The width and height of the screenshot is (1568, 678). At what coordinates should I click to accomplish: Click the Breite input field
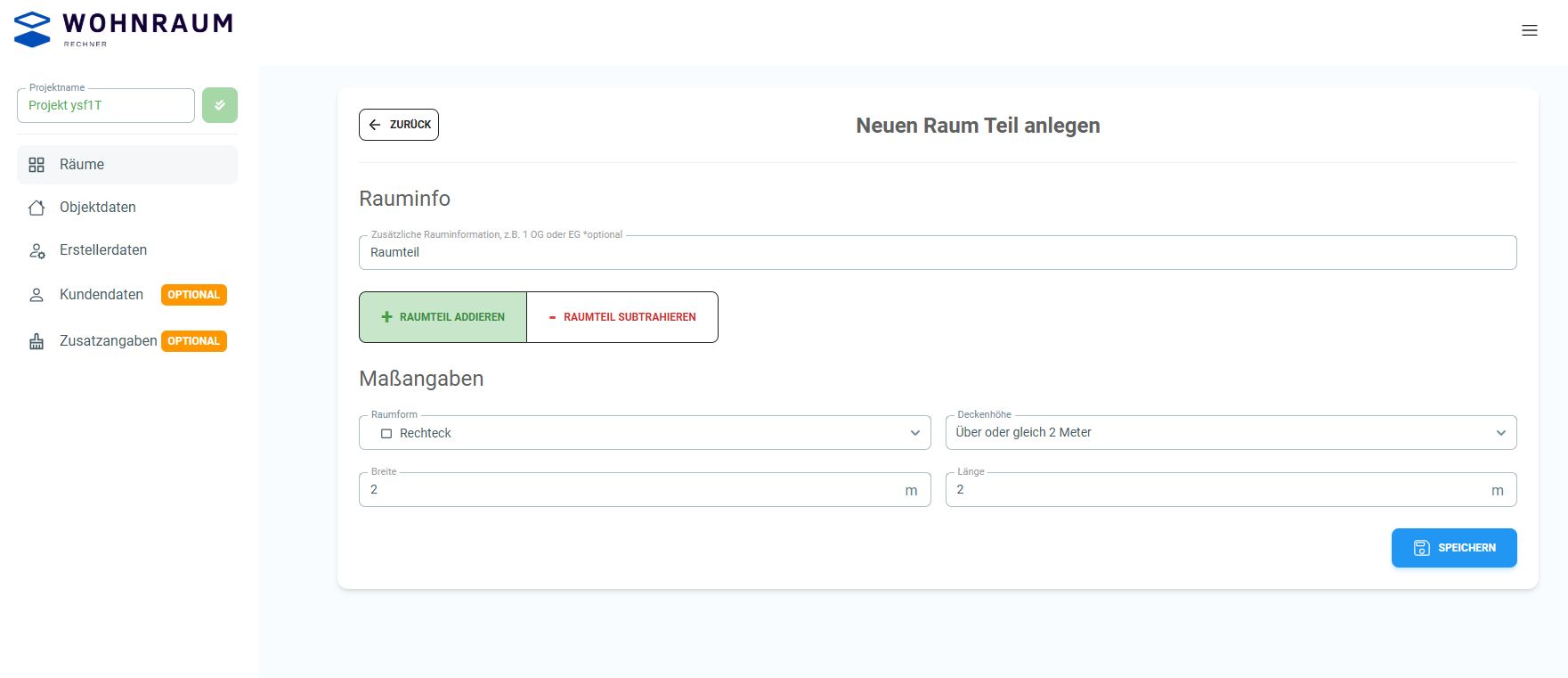[645, 490]
